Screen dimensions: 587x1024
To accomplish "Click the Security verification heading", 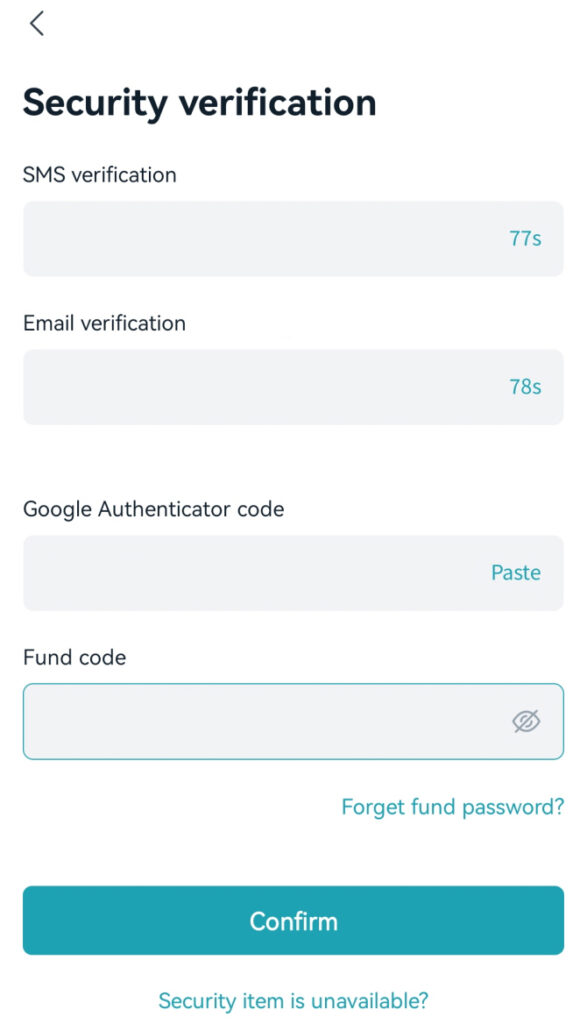I will (x=199, y=103).
